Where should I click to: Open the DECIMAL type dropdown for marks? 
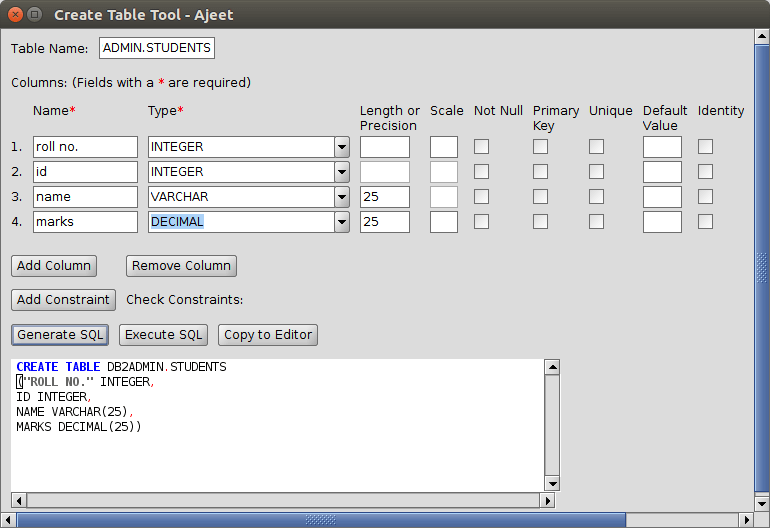(342, 222)
